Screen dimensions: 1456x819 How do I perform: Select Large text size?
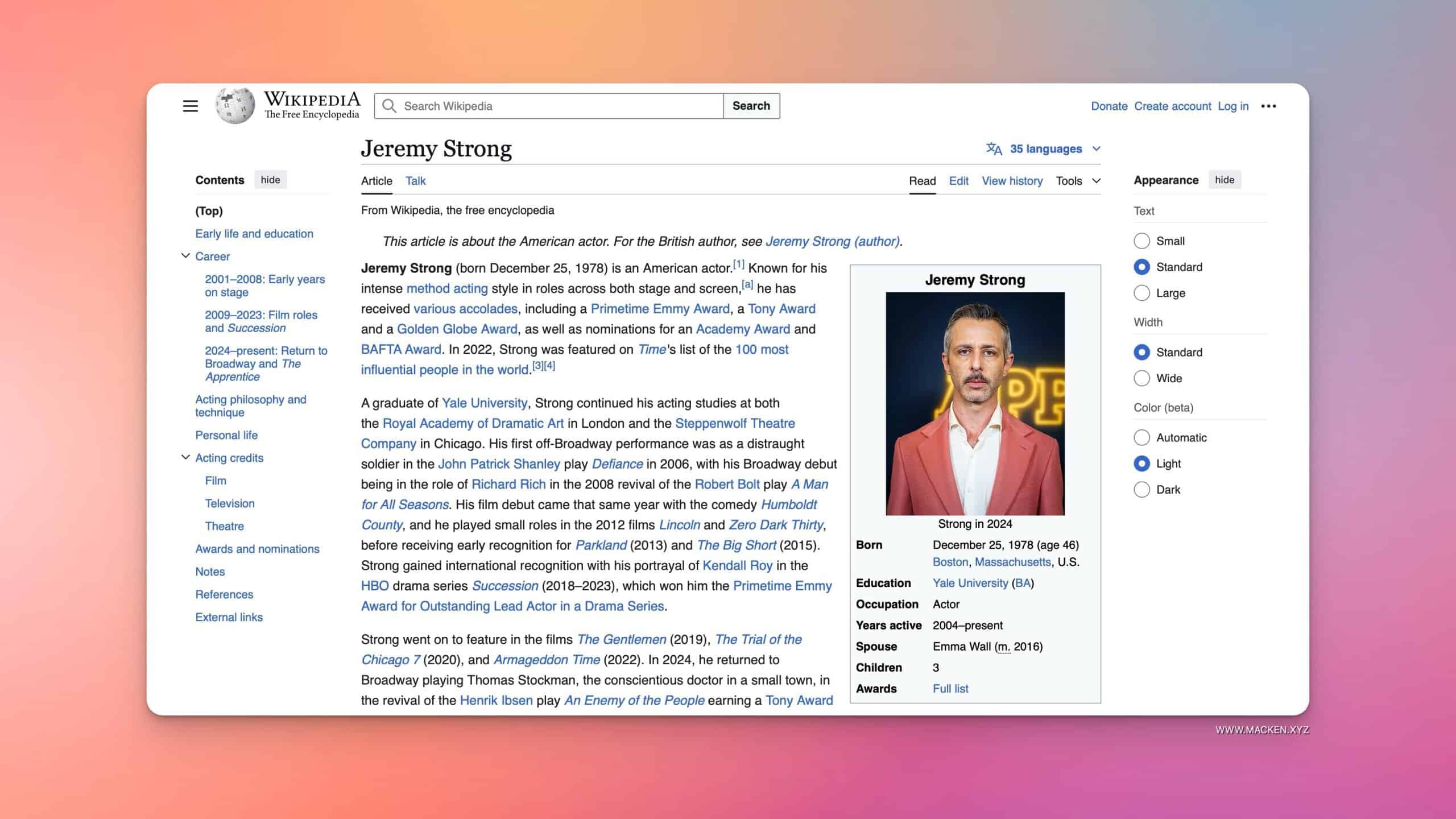click(x=1141, y=293)
